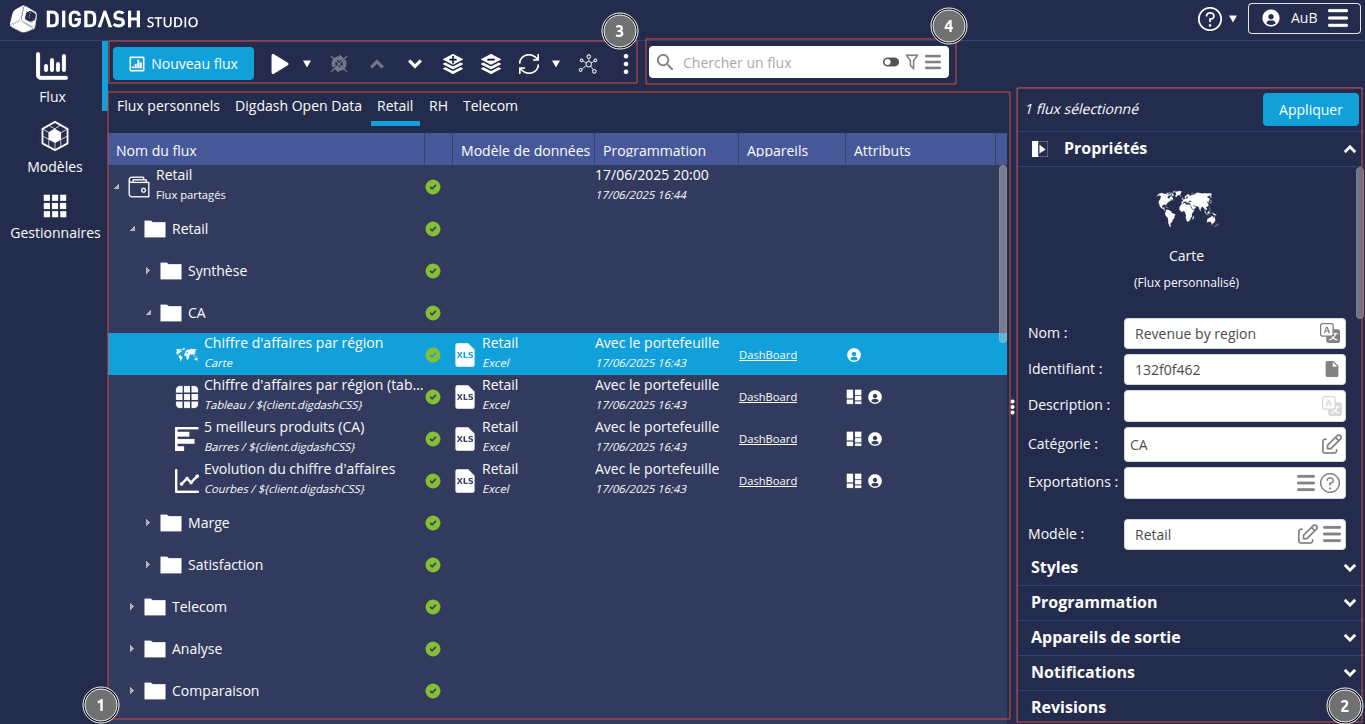Click the Appliquer button
The height and width of the screenshot is (724, 1365).
1310,109
